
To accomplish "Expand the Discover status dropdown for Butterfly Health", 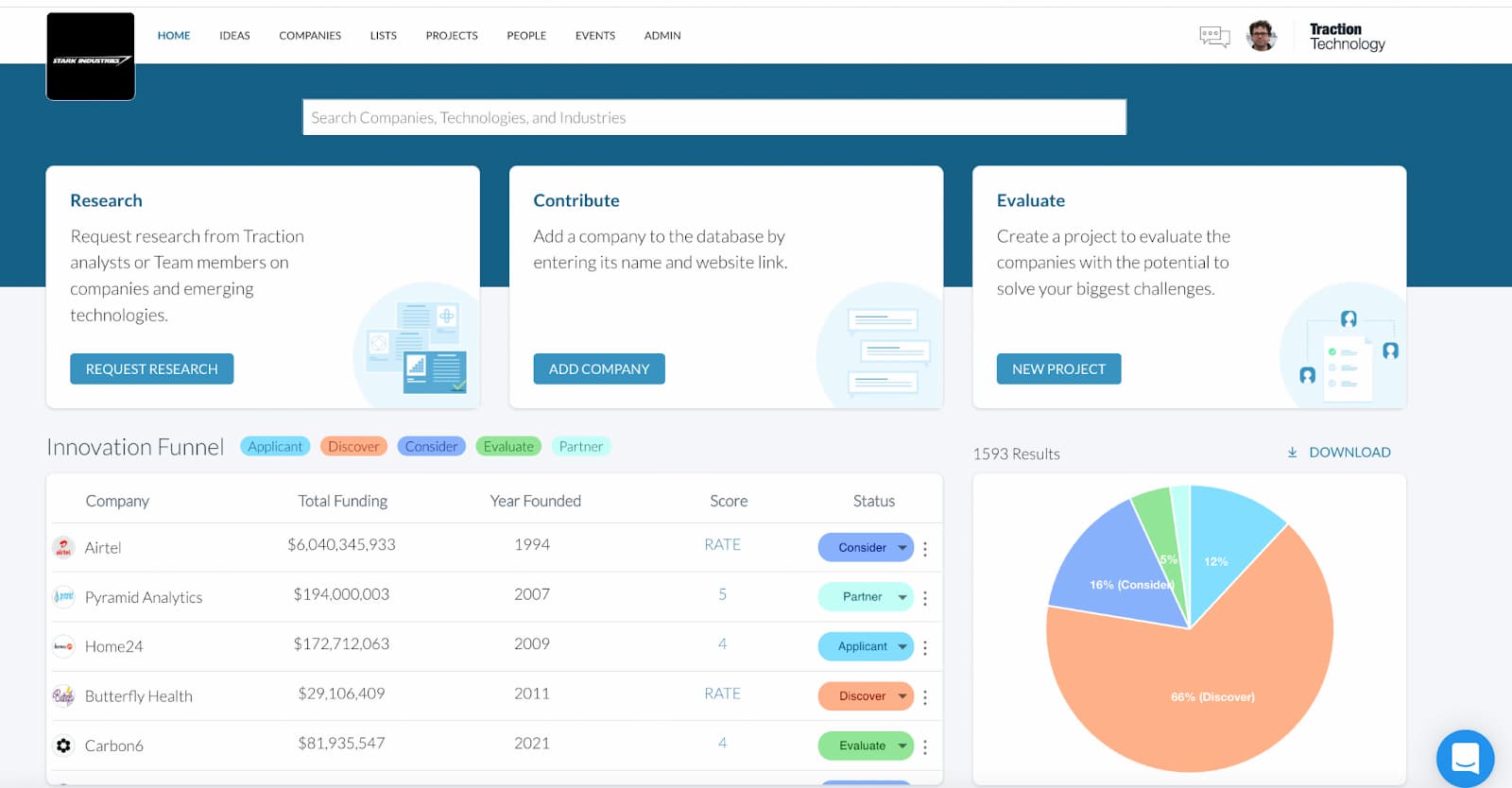I will [902, 696].
